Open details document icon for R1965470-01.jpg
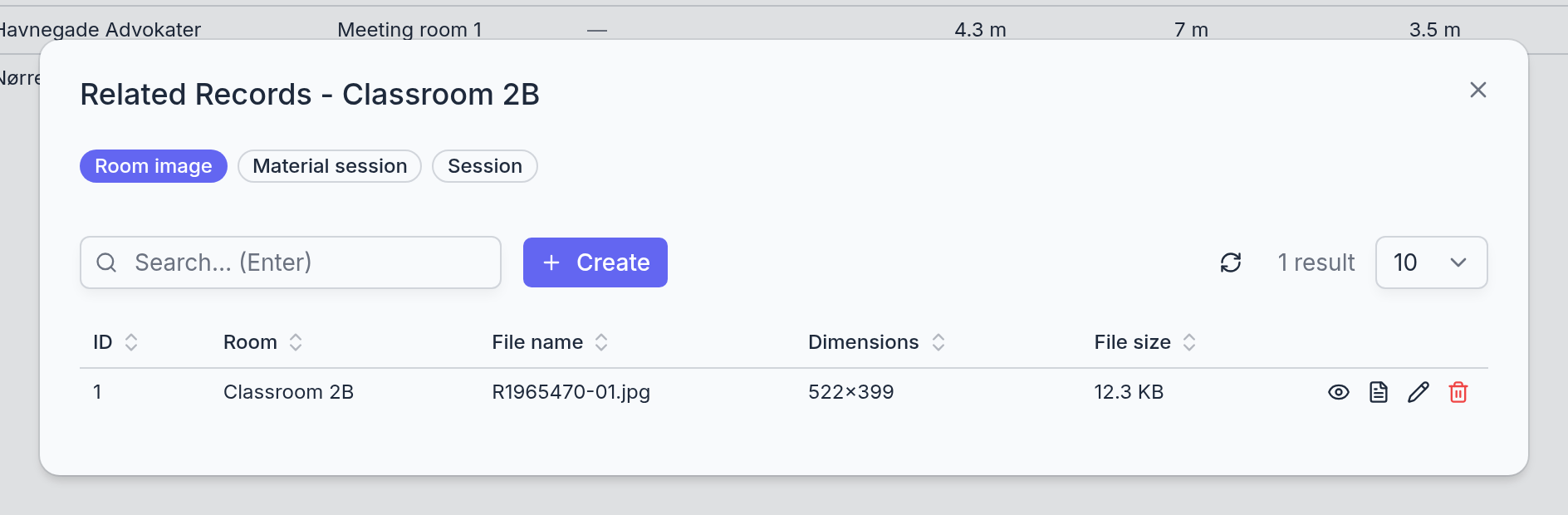1568x515 pixels. pyautogui.click(x=1378, y=392)
